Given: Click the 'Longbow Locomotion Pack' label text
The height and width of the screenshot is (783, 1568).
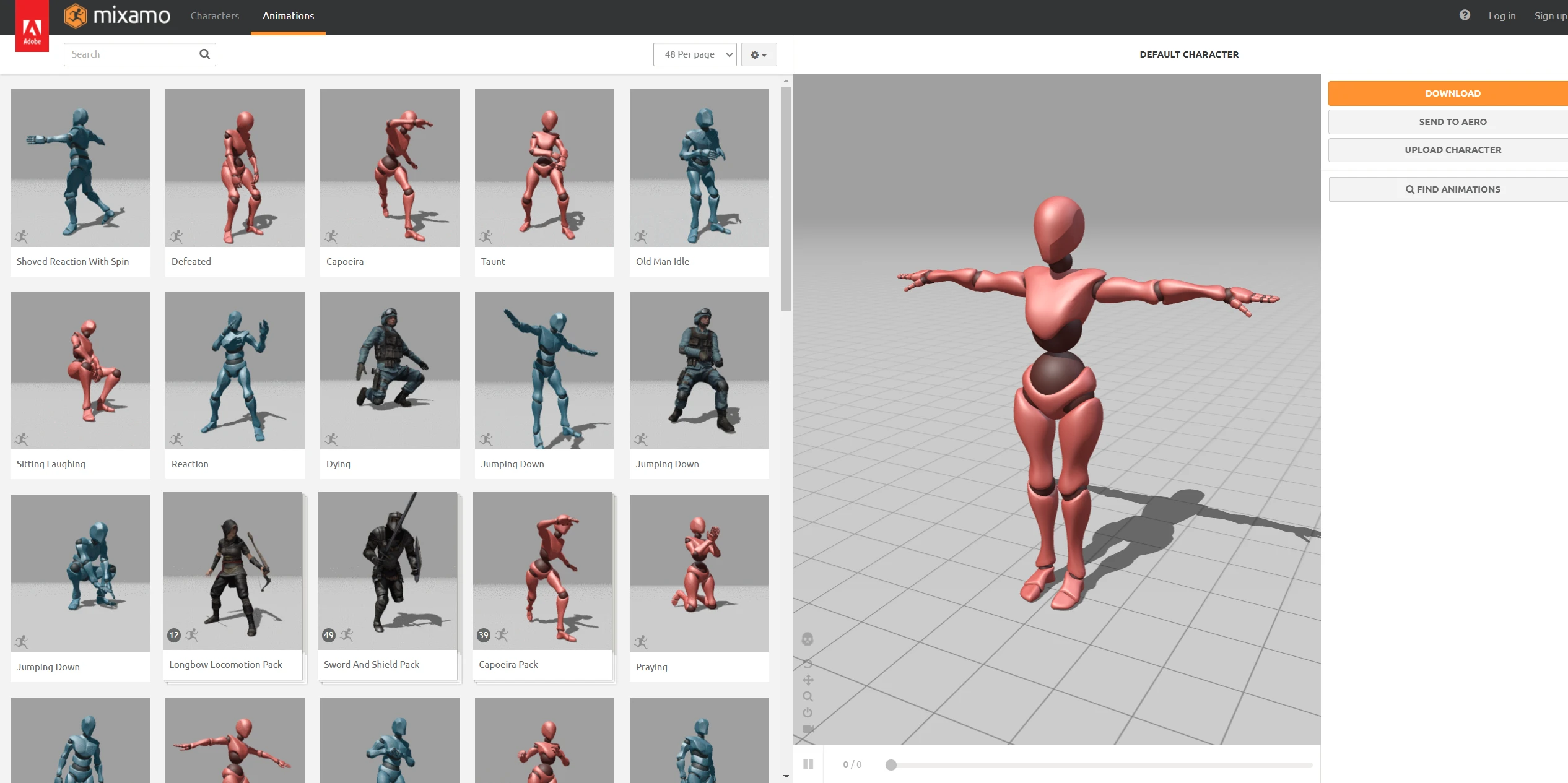Looking at the screenshot, I should pyautogui.click(x=225, y=665).
